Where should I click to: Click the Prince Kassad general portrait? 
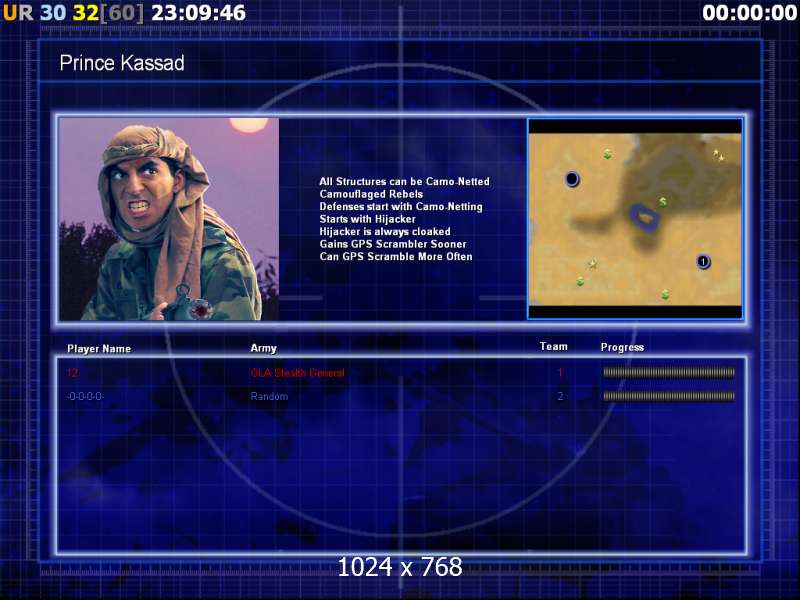(169, 219)
